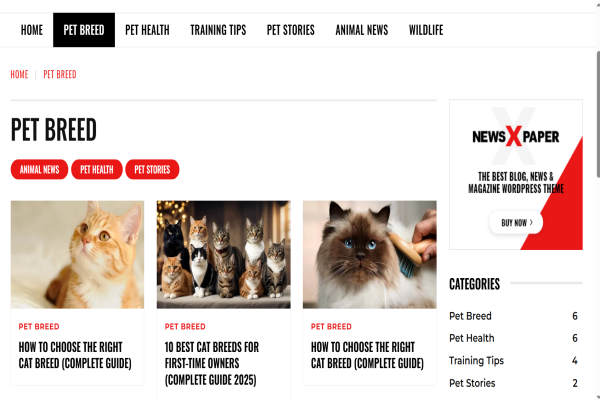Click the Buy Now button in ad
Screen dimensions: 600x400
pos(516,222)
